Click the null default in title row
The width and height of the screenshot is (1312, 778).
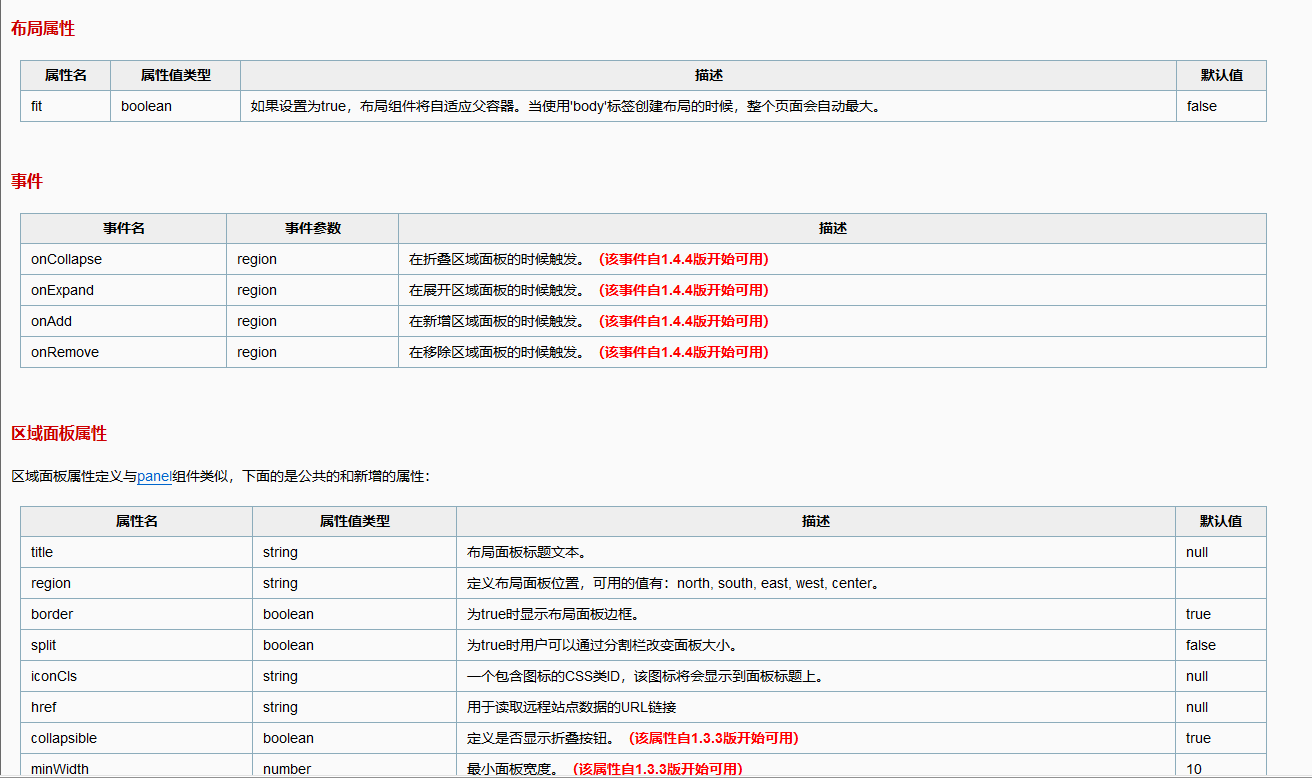[1197, 552]
